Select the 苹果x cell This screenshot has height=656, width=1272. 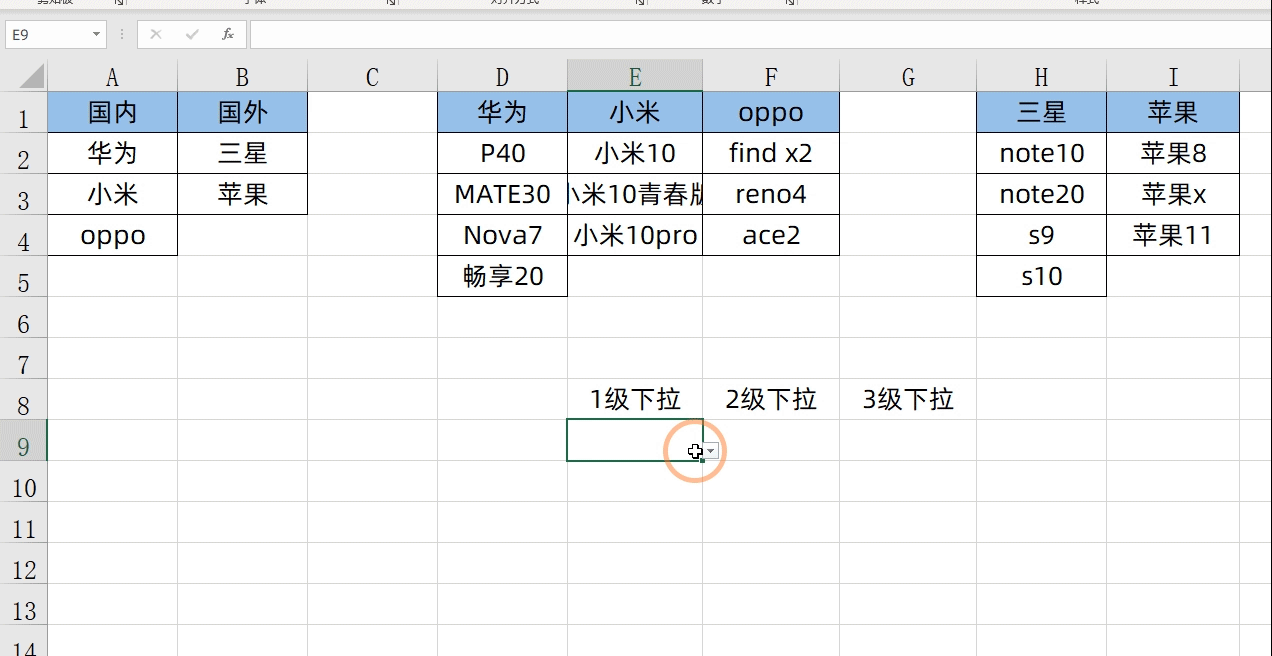1173,194
